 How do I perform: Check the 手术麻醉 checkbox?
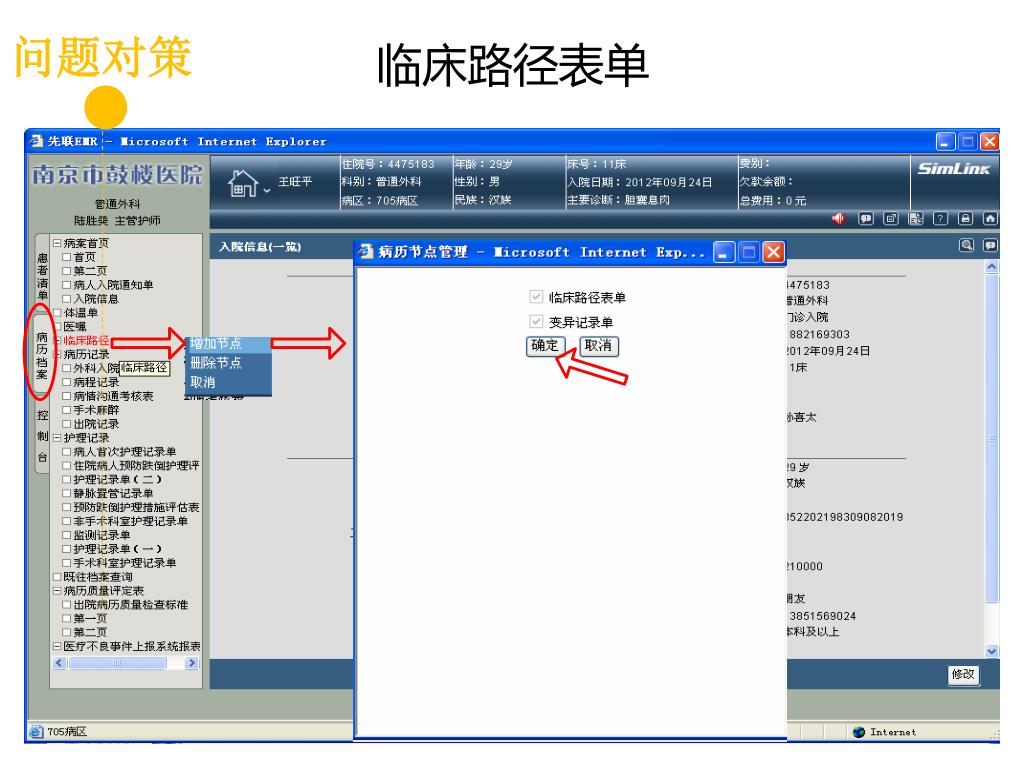66,409
